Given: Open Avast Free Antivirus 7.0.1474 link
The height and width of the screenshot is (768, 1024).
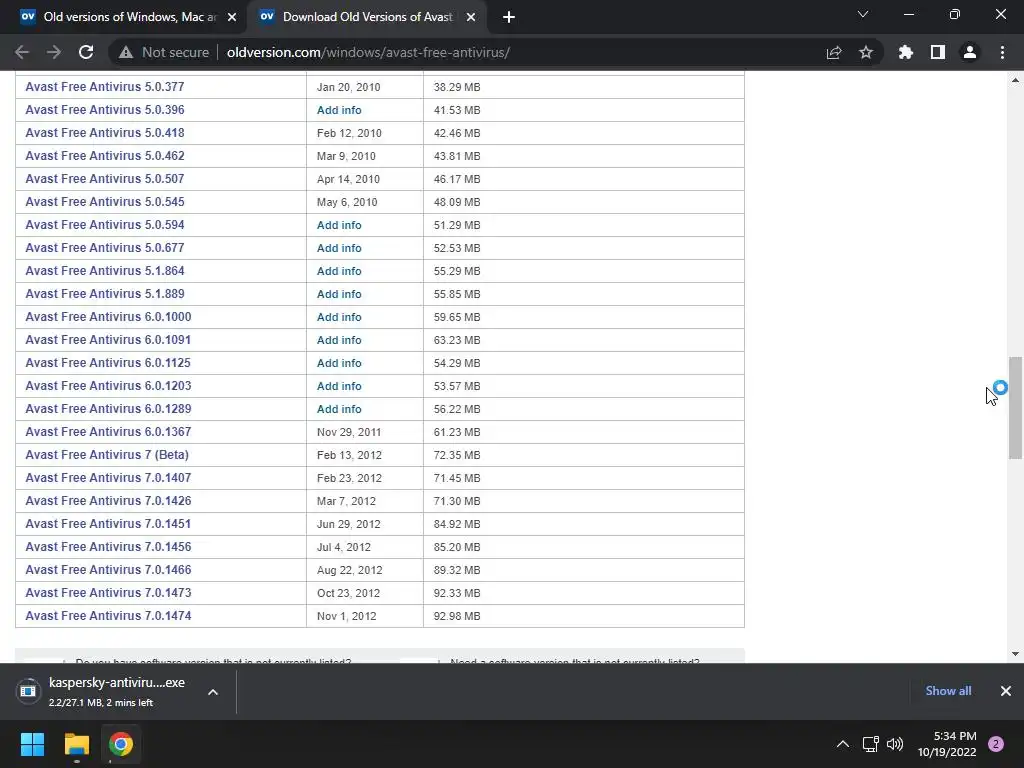Looking at the screenshot, I should pyautogui.click(x=108, y=616).
